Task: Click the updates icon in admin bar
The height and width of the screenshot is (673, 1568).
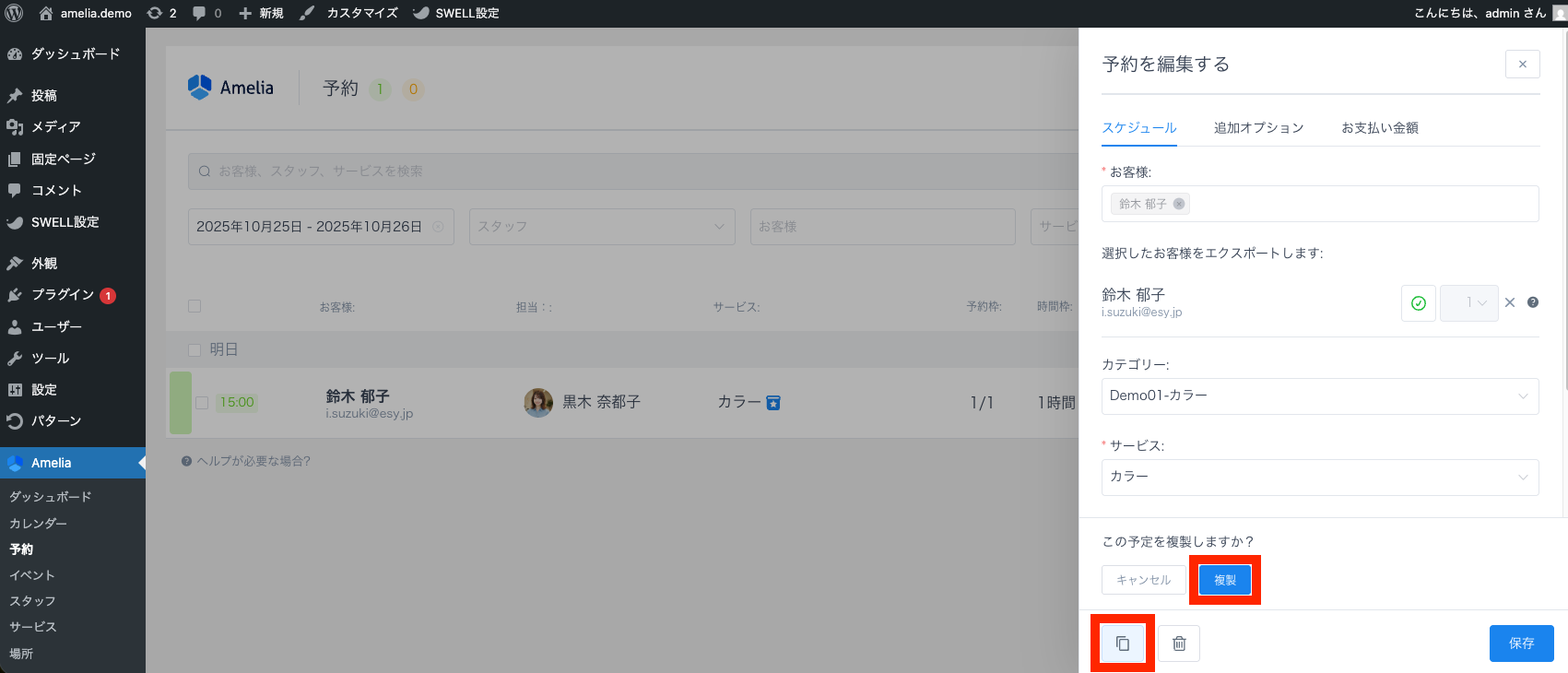Action: click(155, 13)
